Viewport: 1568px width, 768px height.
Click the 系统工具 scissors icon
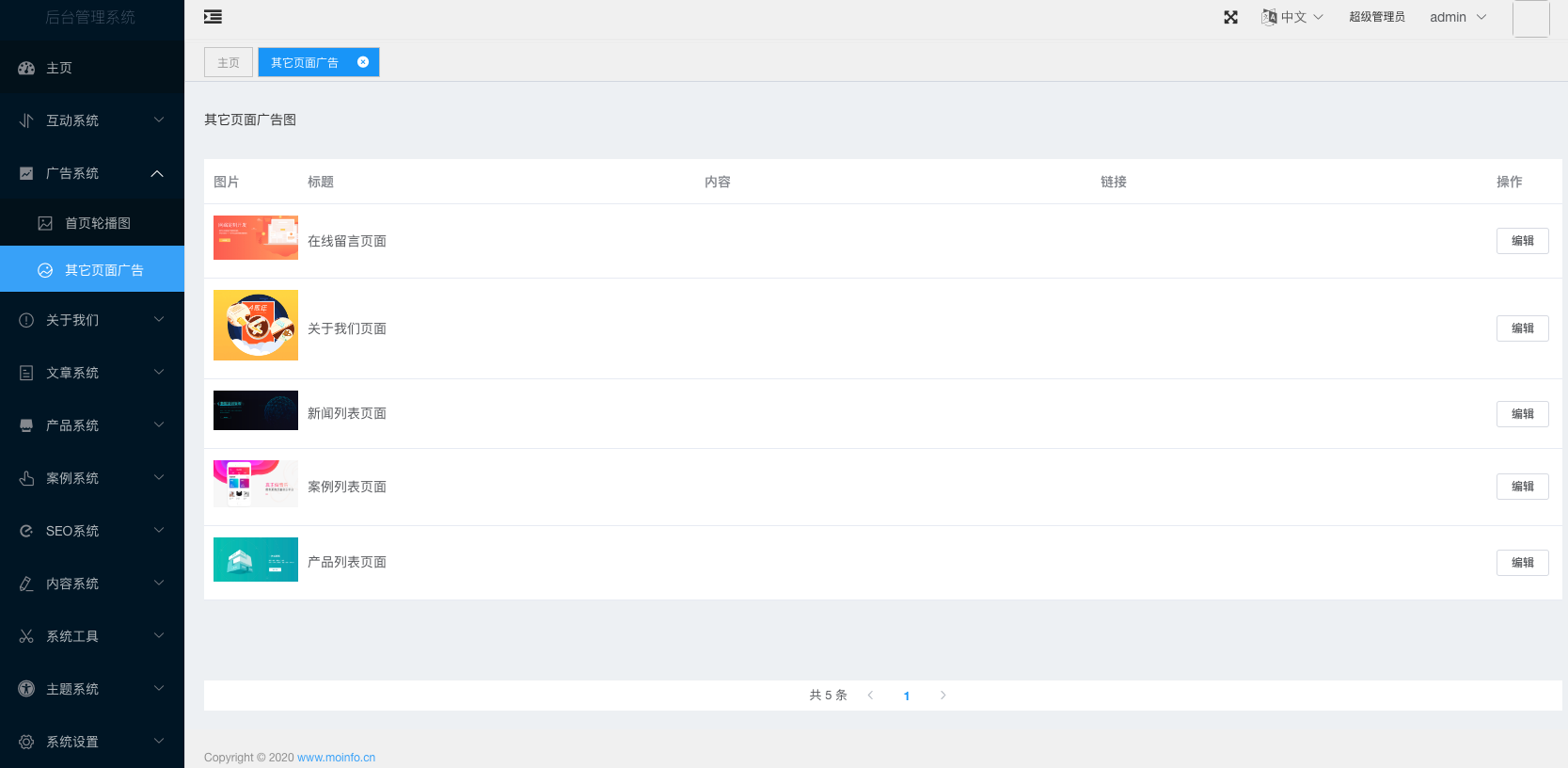26,636
